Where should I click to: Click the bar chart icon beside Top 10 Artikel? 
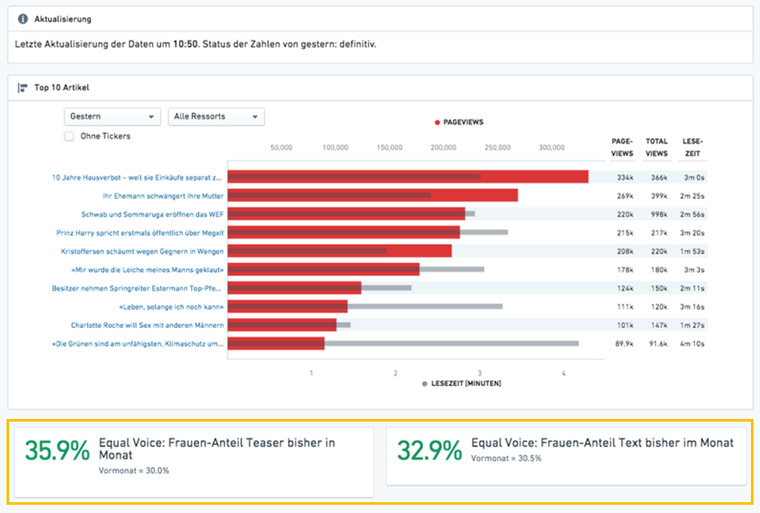click(x=22, y=88)
